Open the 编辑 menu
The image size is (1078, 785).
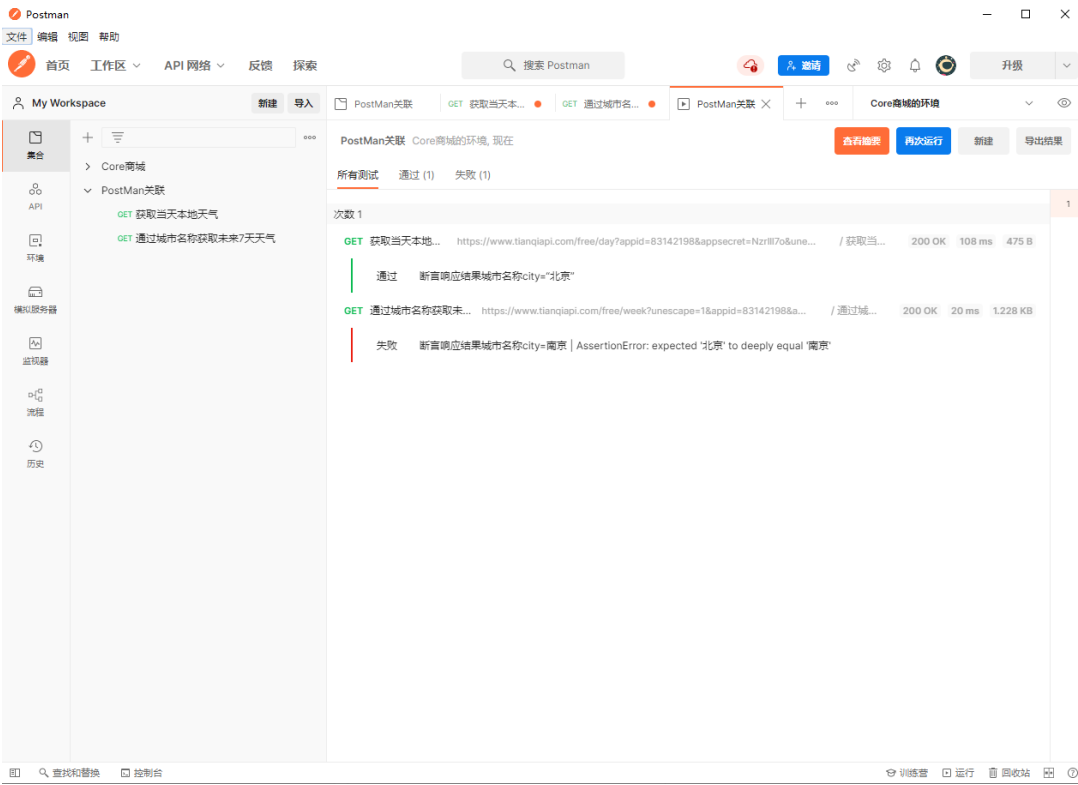(47, 36)
